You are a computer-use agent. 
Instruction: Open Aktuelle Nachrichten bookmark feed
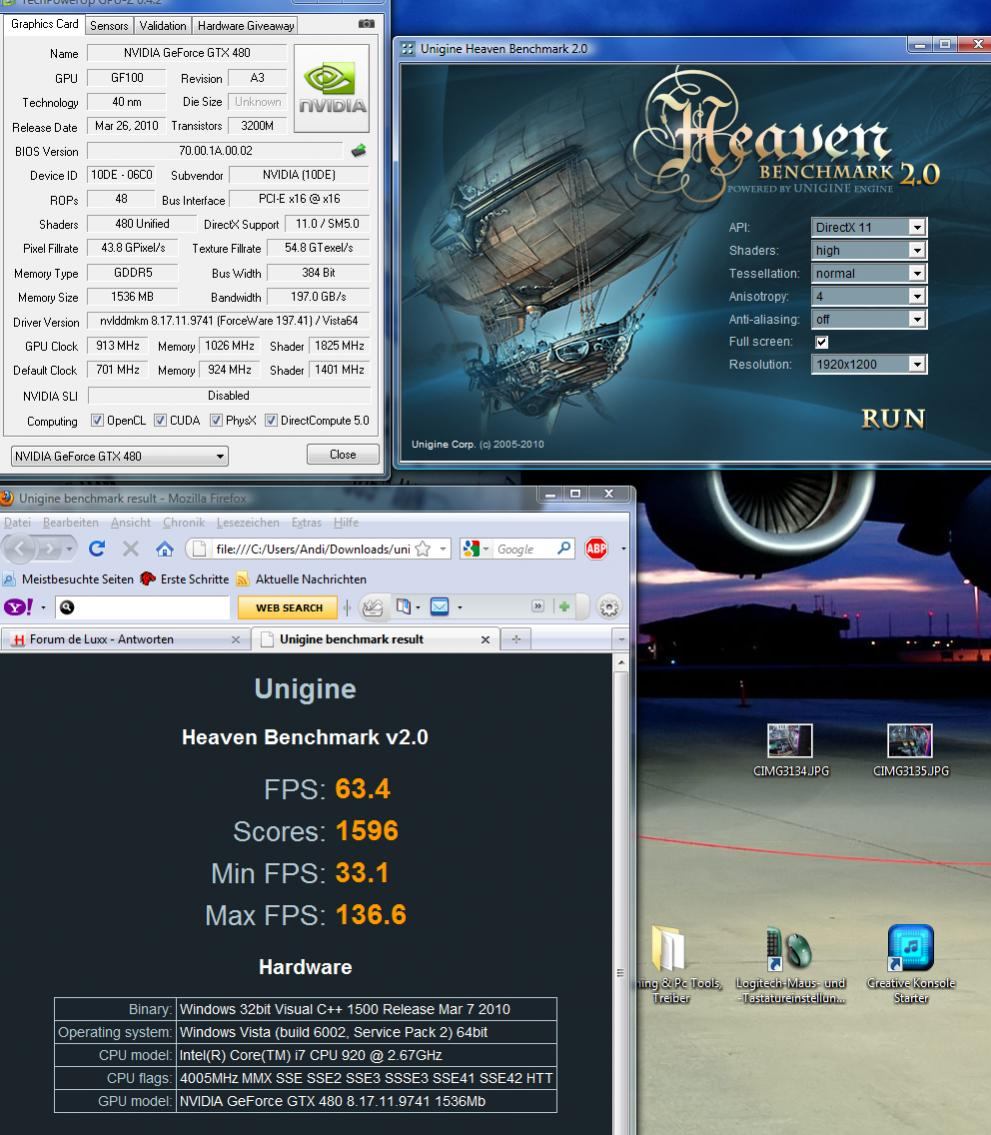tap(301, 579)
